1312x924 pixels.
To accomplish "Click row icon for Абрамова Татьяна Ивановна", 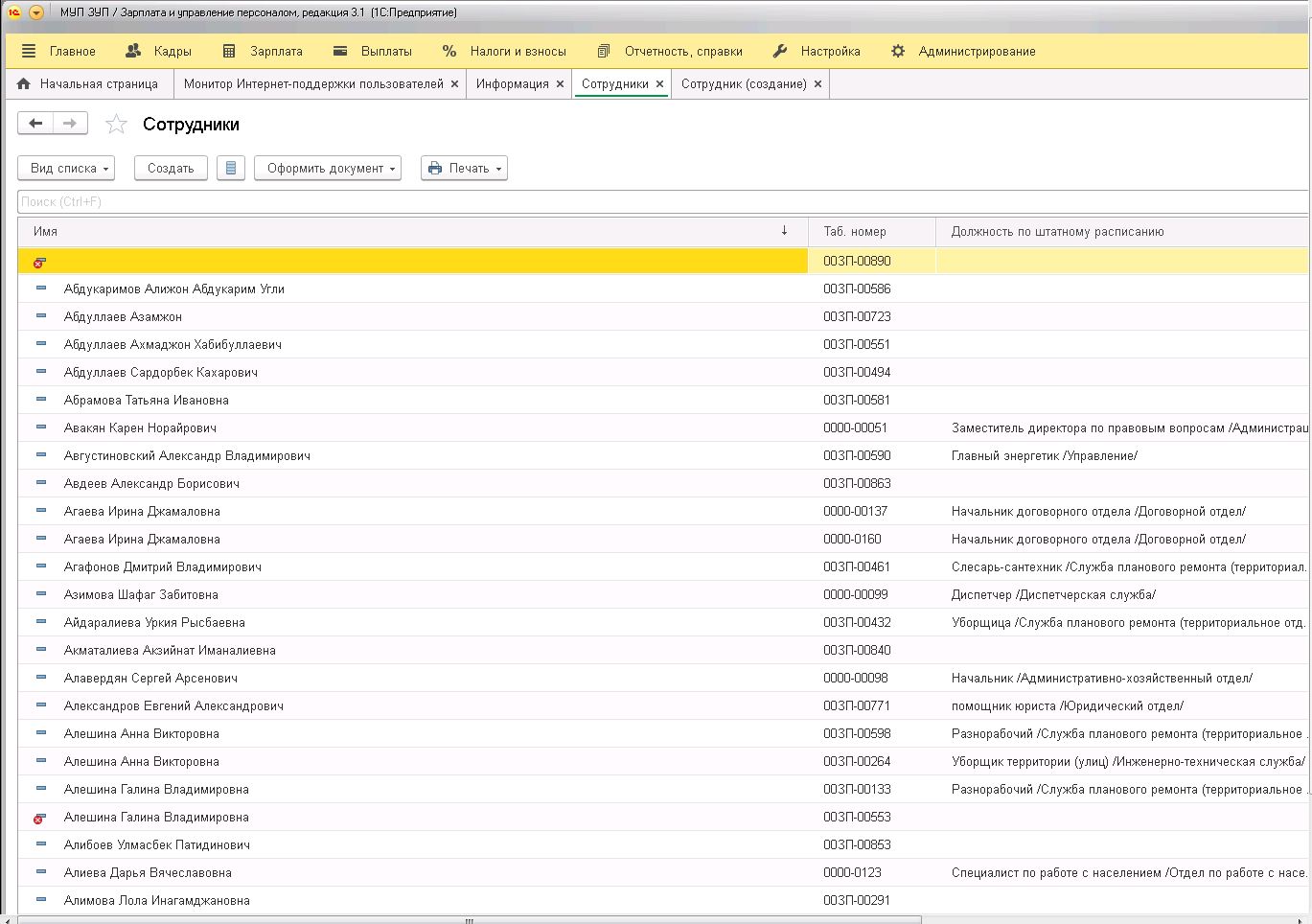I will [x=41, y=400].
